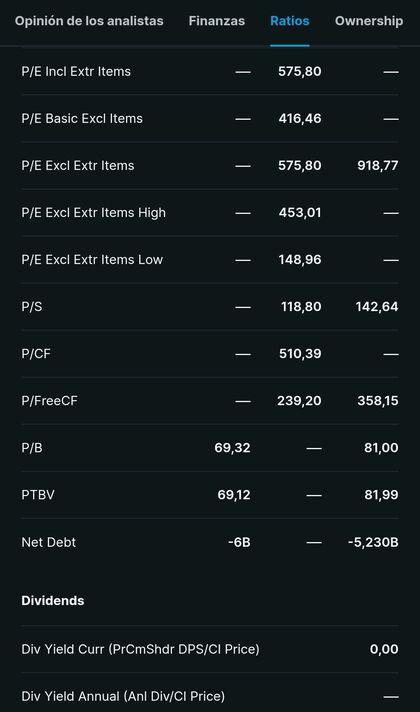Image resolution: width=420 pixels, height=712 pixels.
Task: Click the P/S value 118,80
Action: (x=301, y=307)
